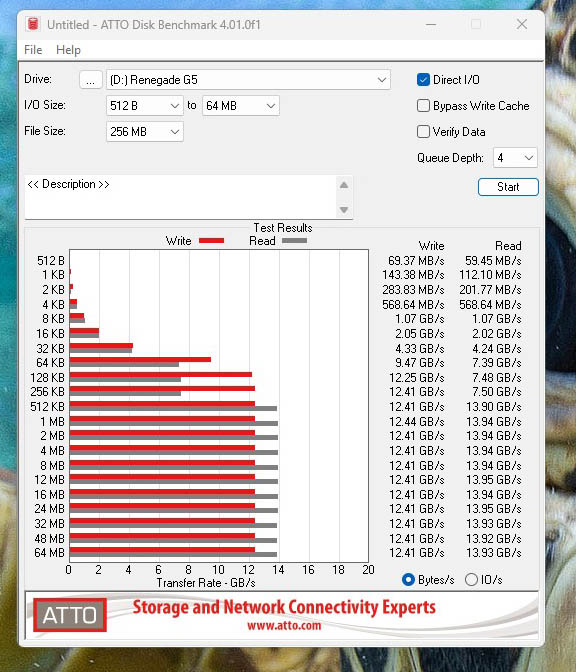576x672 pixels.
Task: Click the read value 13.90 GB/s
Action: point(494,407)
